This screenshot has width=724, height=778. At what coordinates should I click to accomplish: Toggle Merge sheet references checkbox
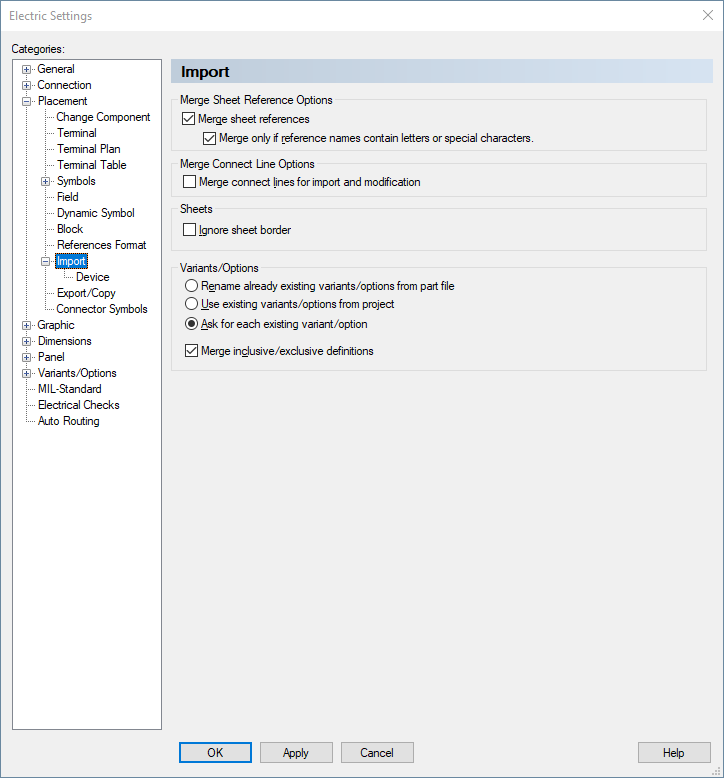click(x=189, y=119)
